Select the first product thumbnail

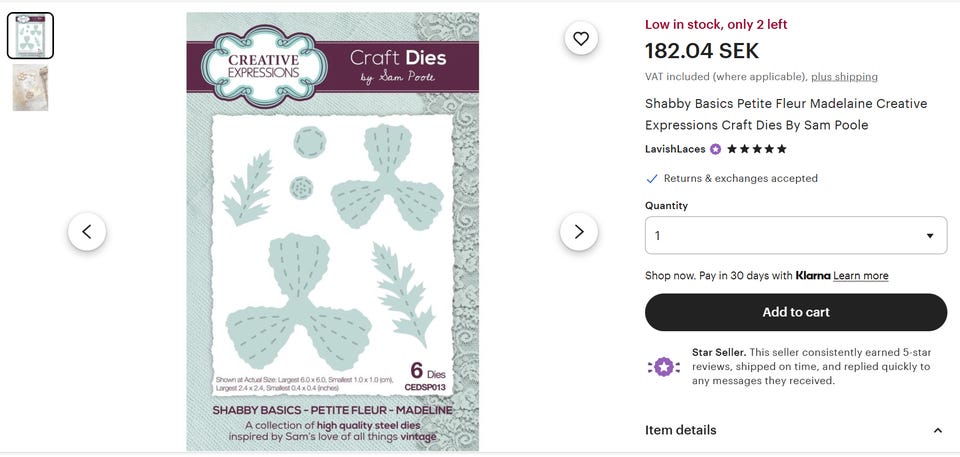pyautogui.click(x=30, y=36)
